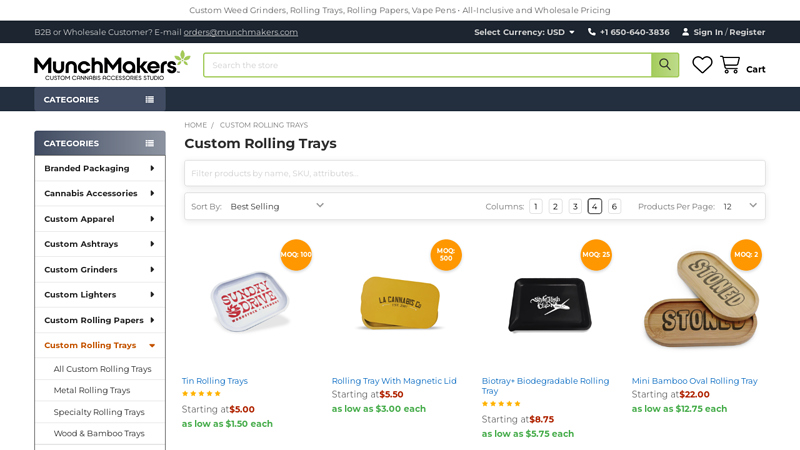Click the orders@munchmakers.com email link
800x450 pixels.
pyautogui.click(x=240, y=32)
